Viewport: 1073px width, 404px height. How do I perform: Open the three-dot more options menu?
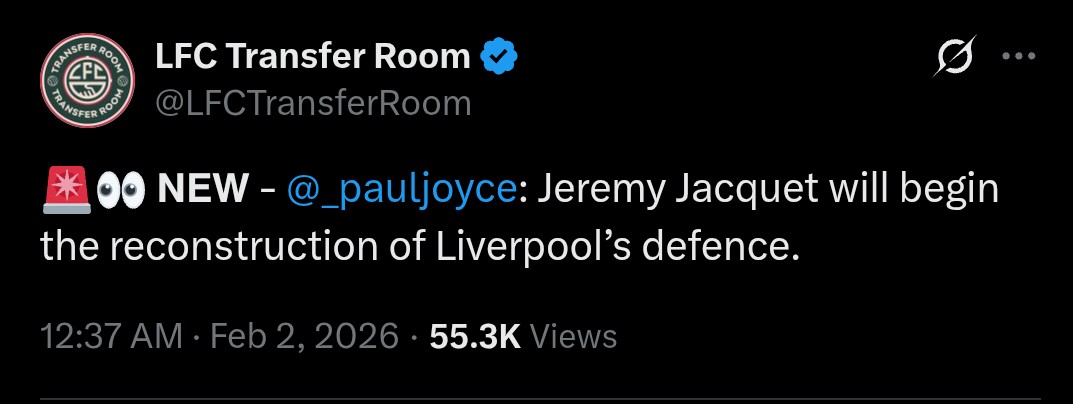1018,57
